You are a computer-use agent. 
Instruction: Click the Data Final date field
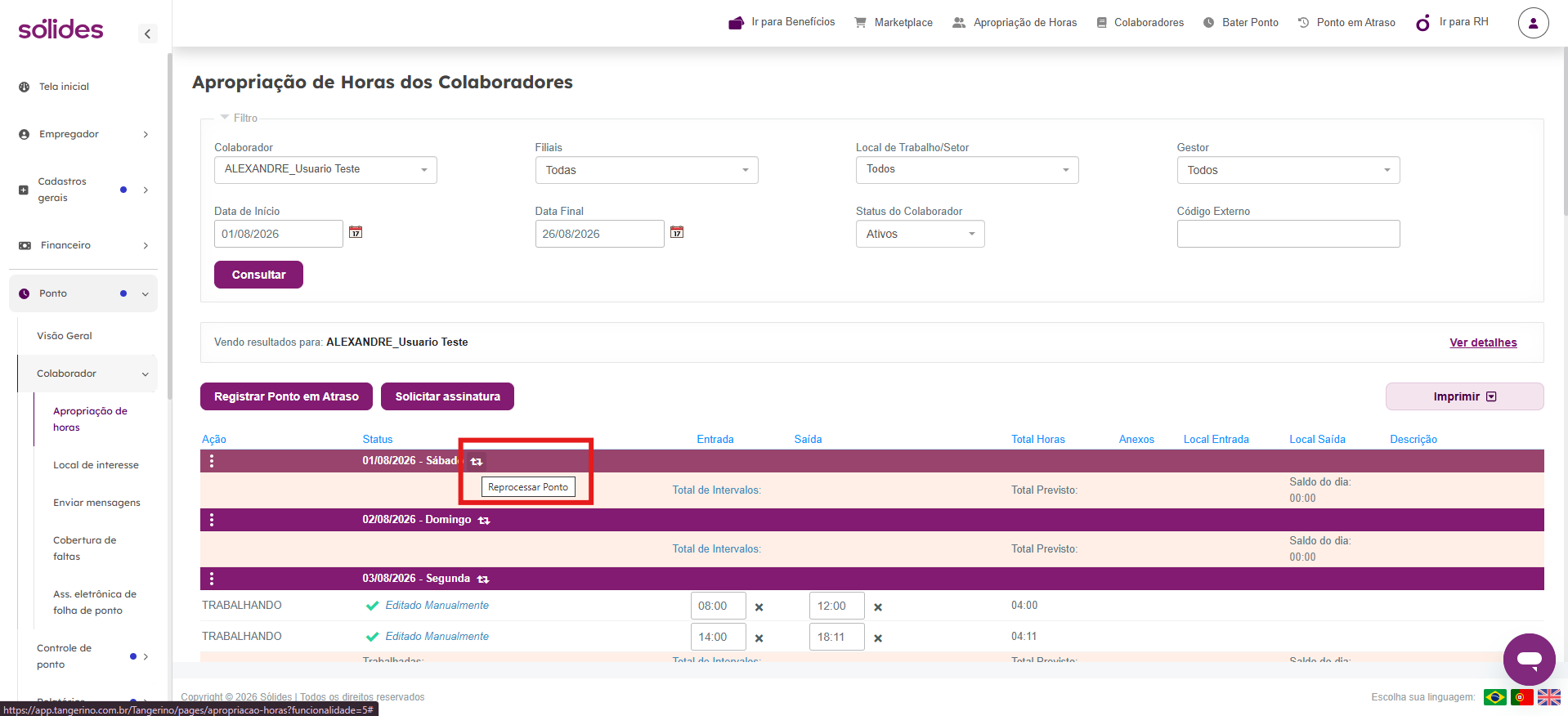pyautogui.click(x=599, y=234)
